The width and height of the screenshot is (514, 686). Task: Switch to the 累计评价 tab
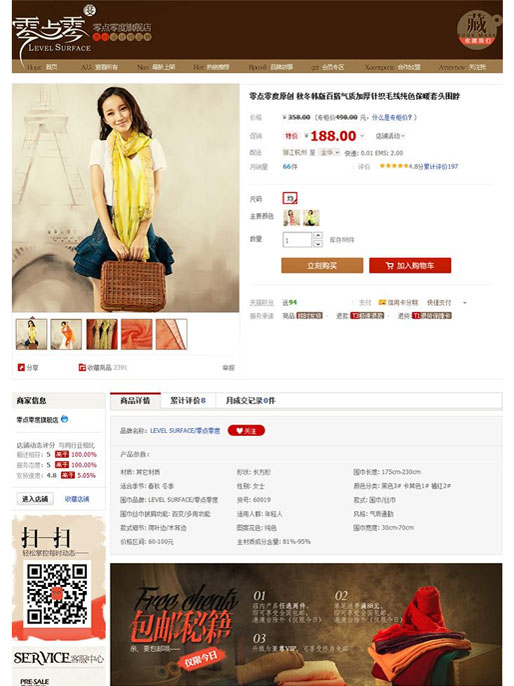188,400
